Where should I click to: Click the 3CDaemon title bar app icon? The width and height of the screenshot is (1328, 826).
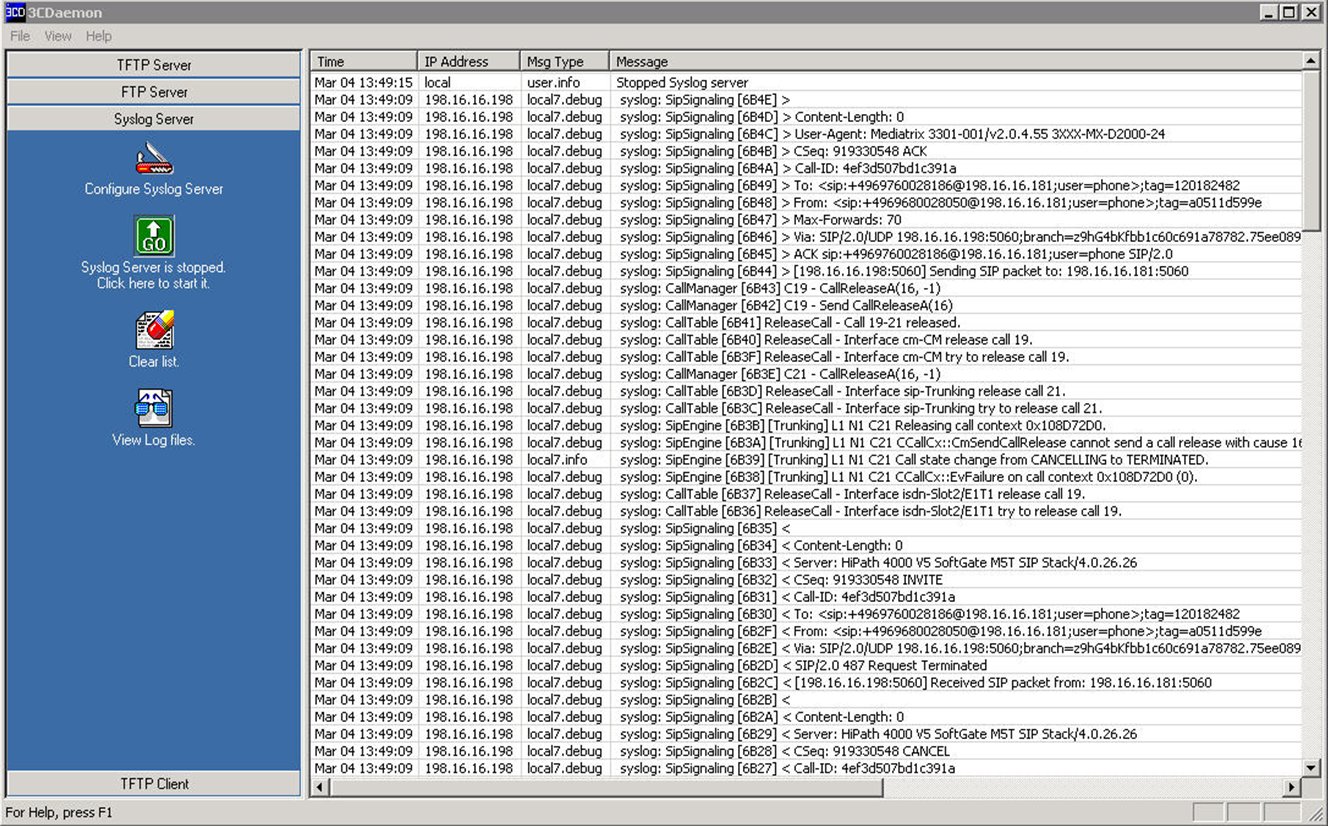pos(14,12)
